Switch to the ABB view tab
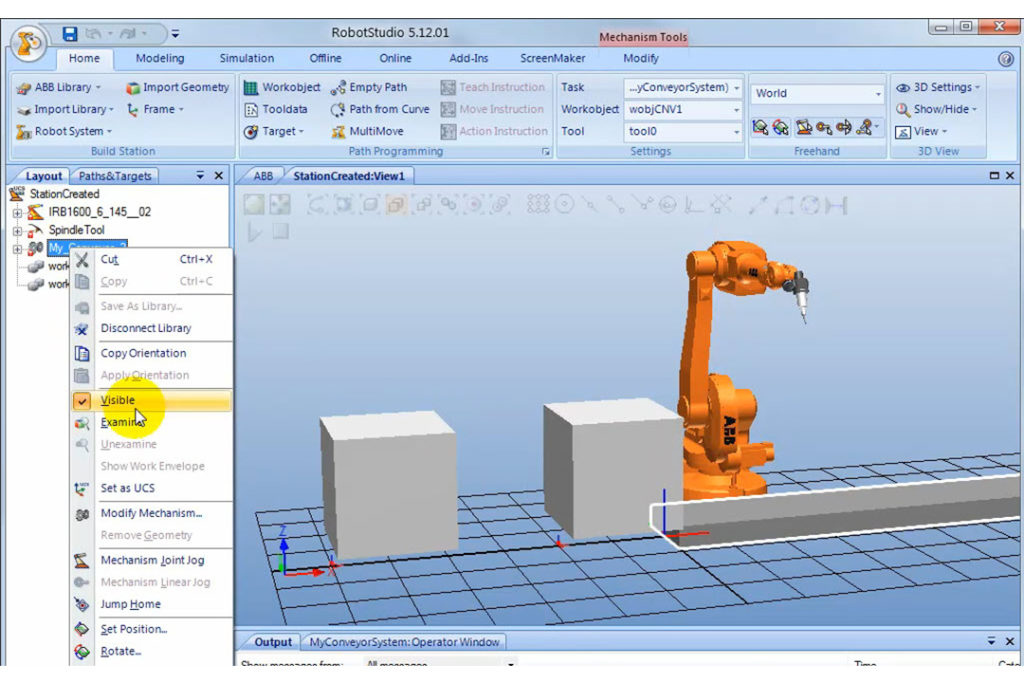This screenshot has height=683, width=1024. [263, 176]
